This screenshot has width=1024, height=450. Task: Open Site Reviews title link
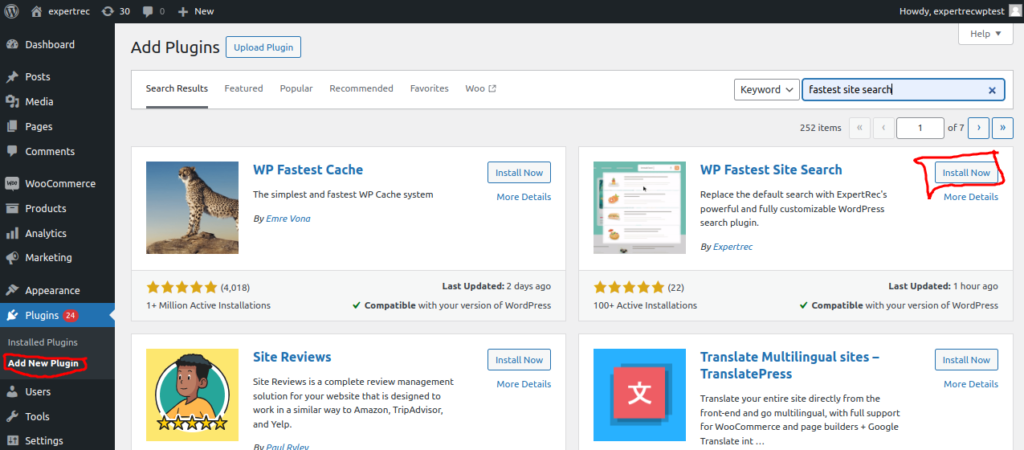292,357
